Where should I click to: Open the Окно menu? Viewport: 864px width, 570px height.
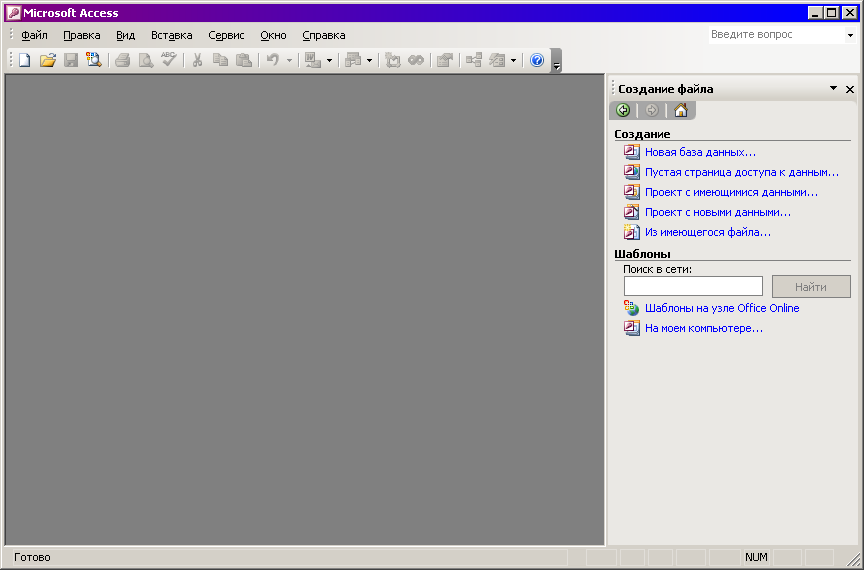(x=273, y=35)
